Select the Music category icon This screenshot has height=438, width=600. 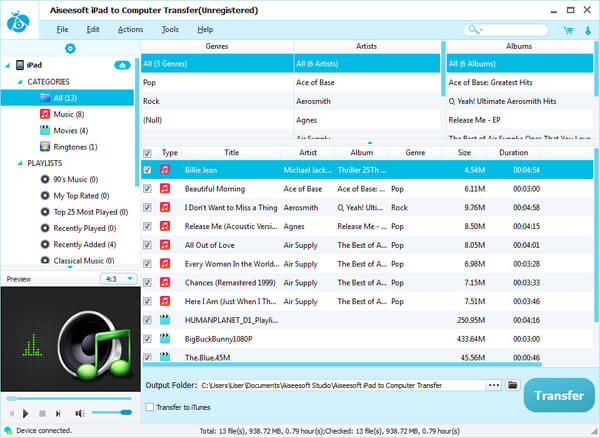tap(45, 114)
